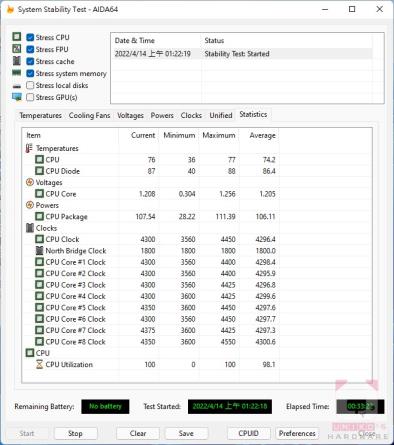Viewport: 394px width, 445px height.
Task: Click the Item column header
Action: (x=70, y=135)
